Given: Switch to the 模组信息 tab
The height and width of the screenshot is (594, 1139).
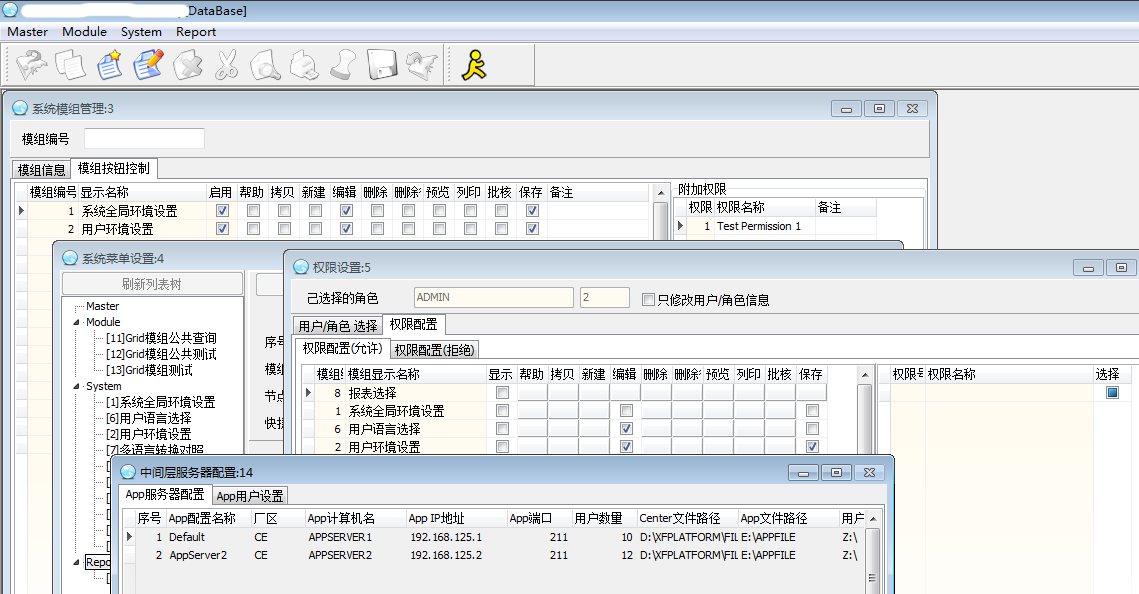Looking at the screenshot, I should [41, 169].
